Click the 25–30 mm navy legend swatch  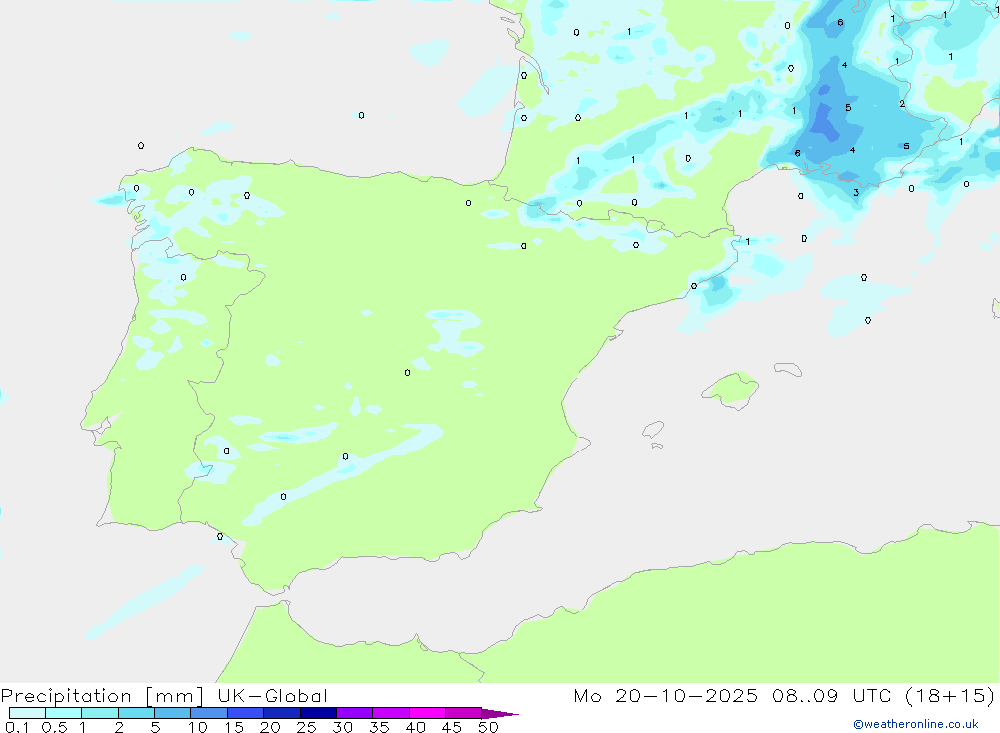tap(318, 713)
